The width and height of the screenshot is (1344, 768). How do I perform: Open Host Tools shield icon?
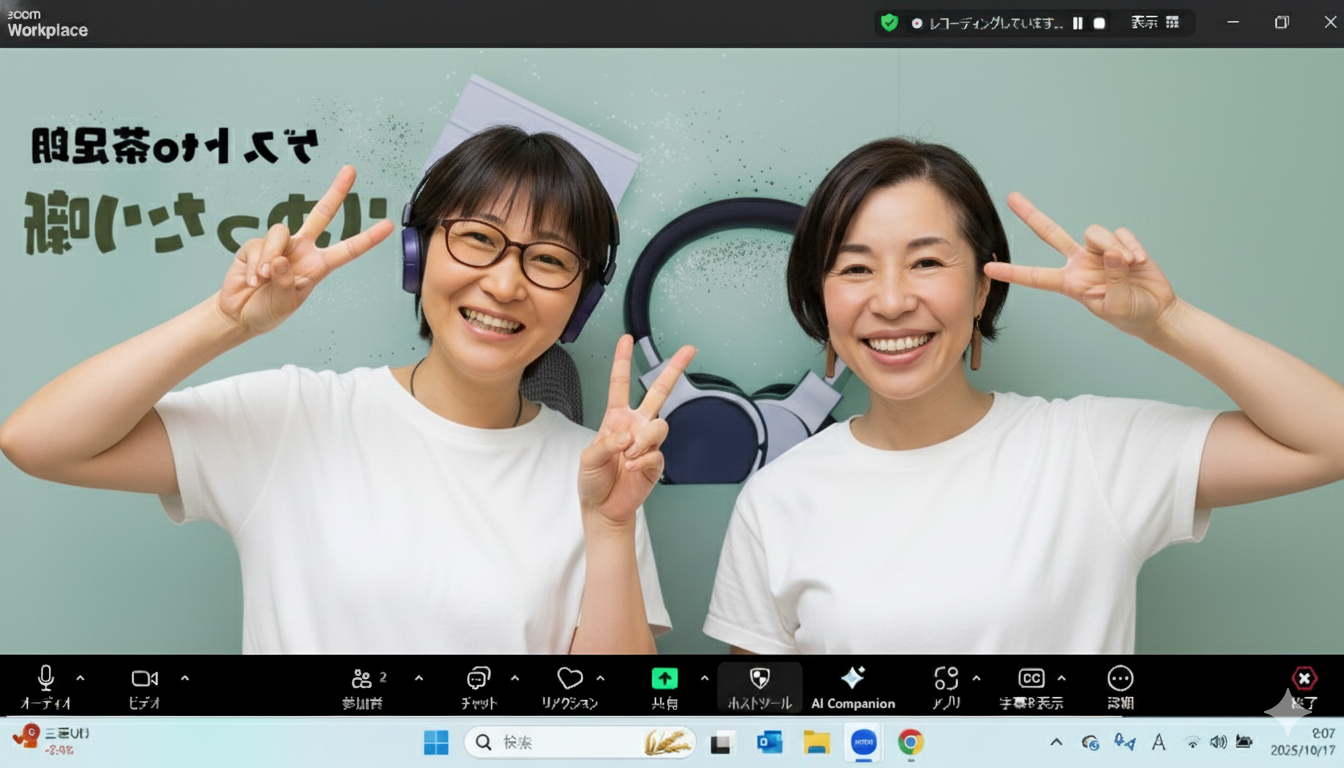click(x=759, y=679)
